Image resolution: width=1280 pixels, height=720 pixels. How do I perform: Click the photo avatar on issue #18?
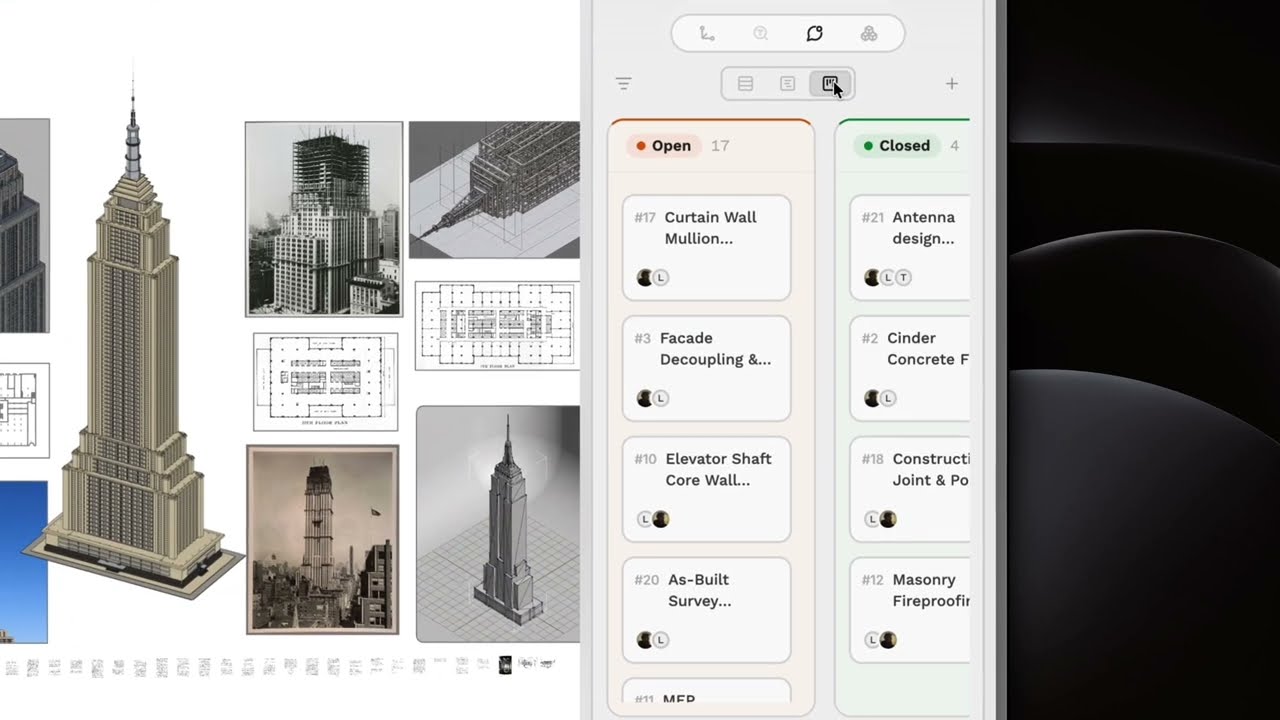tap(888, 519)
